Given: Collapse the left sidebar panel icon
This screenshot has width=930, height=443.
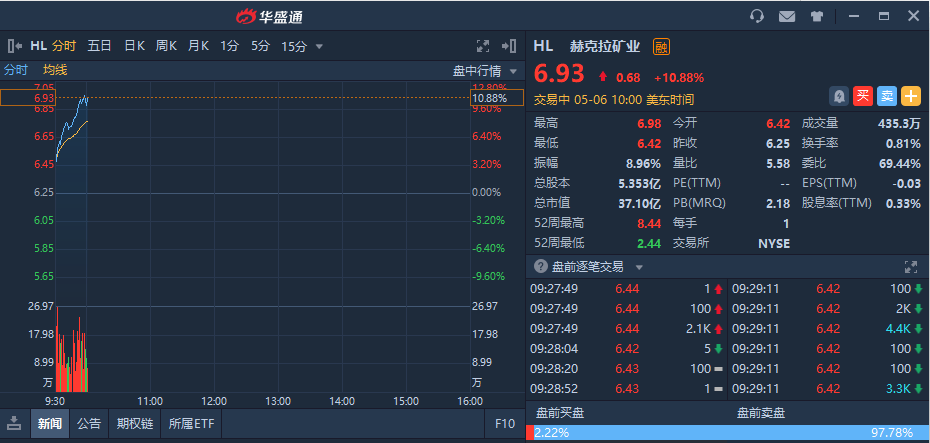Looking at the screenshot, I should click(x=15, y=46).
